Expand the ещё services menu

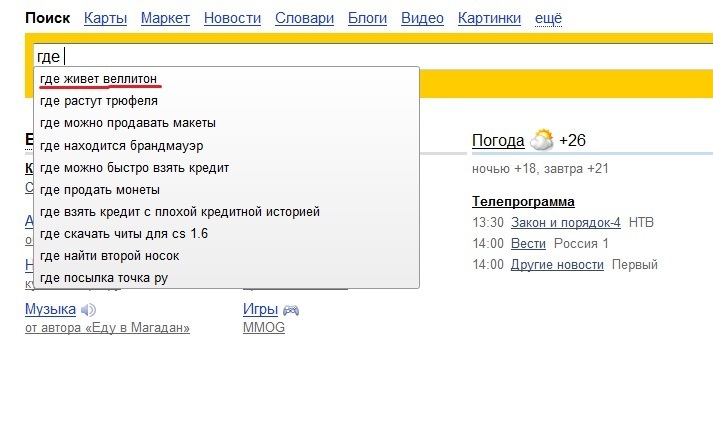point(548,18)
